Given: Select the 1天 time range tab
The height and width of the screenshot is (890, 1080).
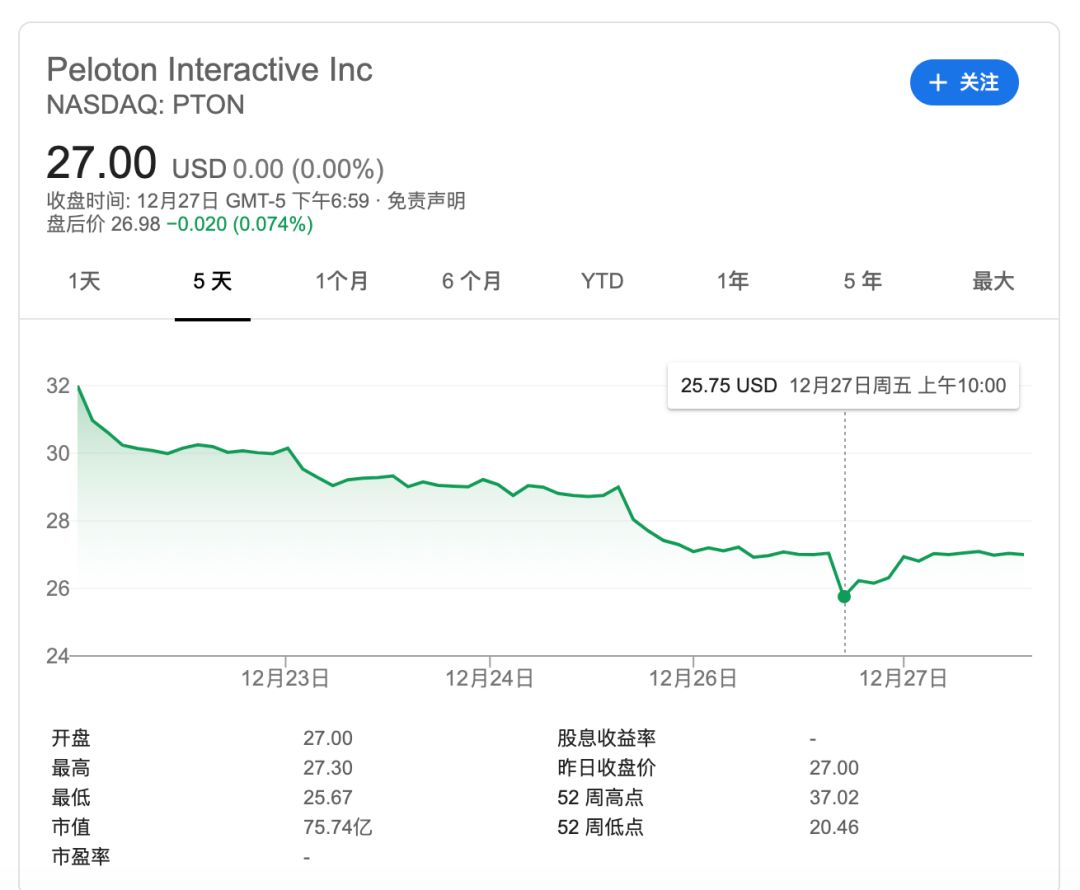Looking at the screenshot, I should tap(84, 281).
